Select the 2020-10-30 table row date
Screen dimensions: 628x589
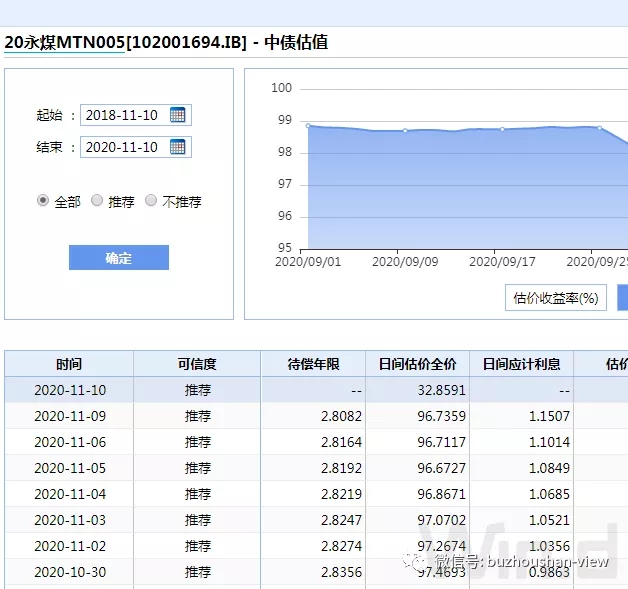pyautogui.click(x=70, y=572)
